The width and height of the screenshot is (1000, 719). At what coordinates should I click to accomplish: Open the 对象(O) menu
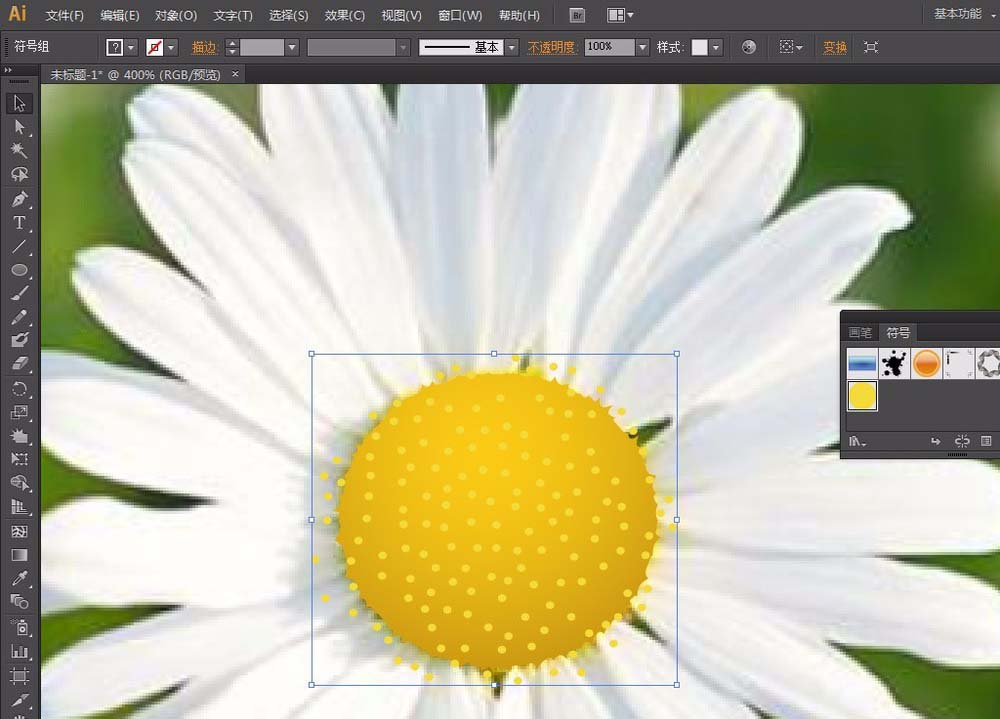point(176,15)
